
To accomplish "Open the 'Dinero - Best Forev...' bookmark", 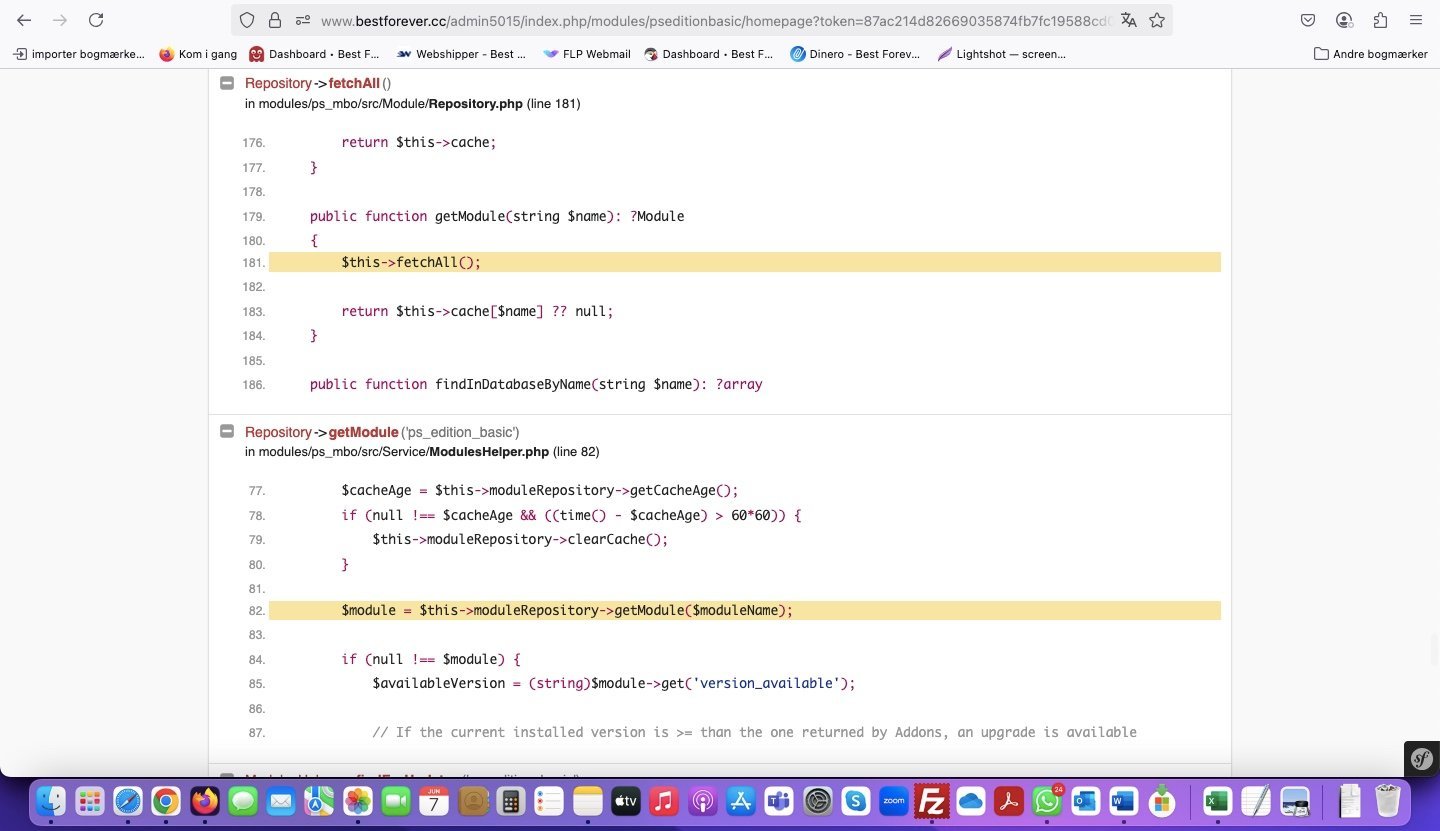I will (855, 54).
